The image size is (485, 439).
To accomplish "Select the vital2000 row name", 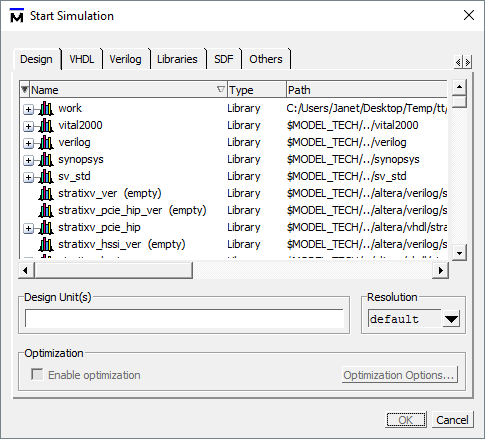I will 80,125.
